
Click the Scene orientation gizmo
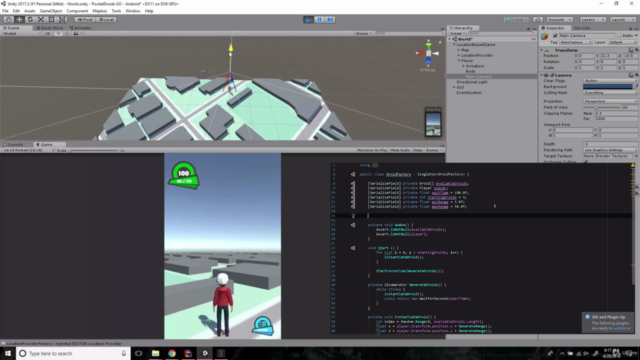pyautogui.click(x=428, y=53)
